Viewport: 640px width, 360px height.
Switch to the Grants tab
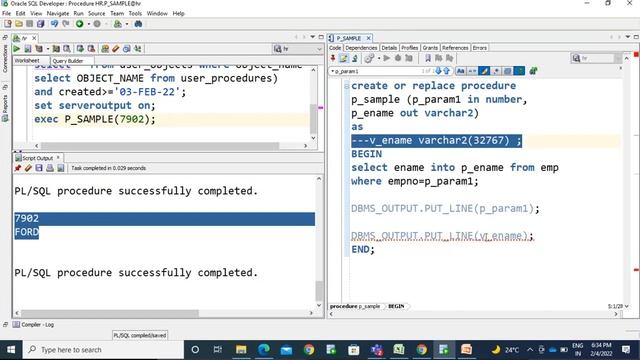pos(430,48)
